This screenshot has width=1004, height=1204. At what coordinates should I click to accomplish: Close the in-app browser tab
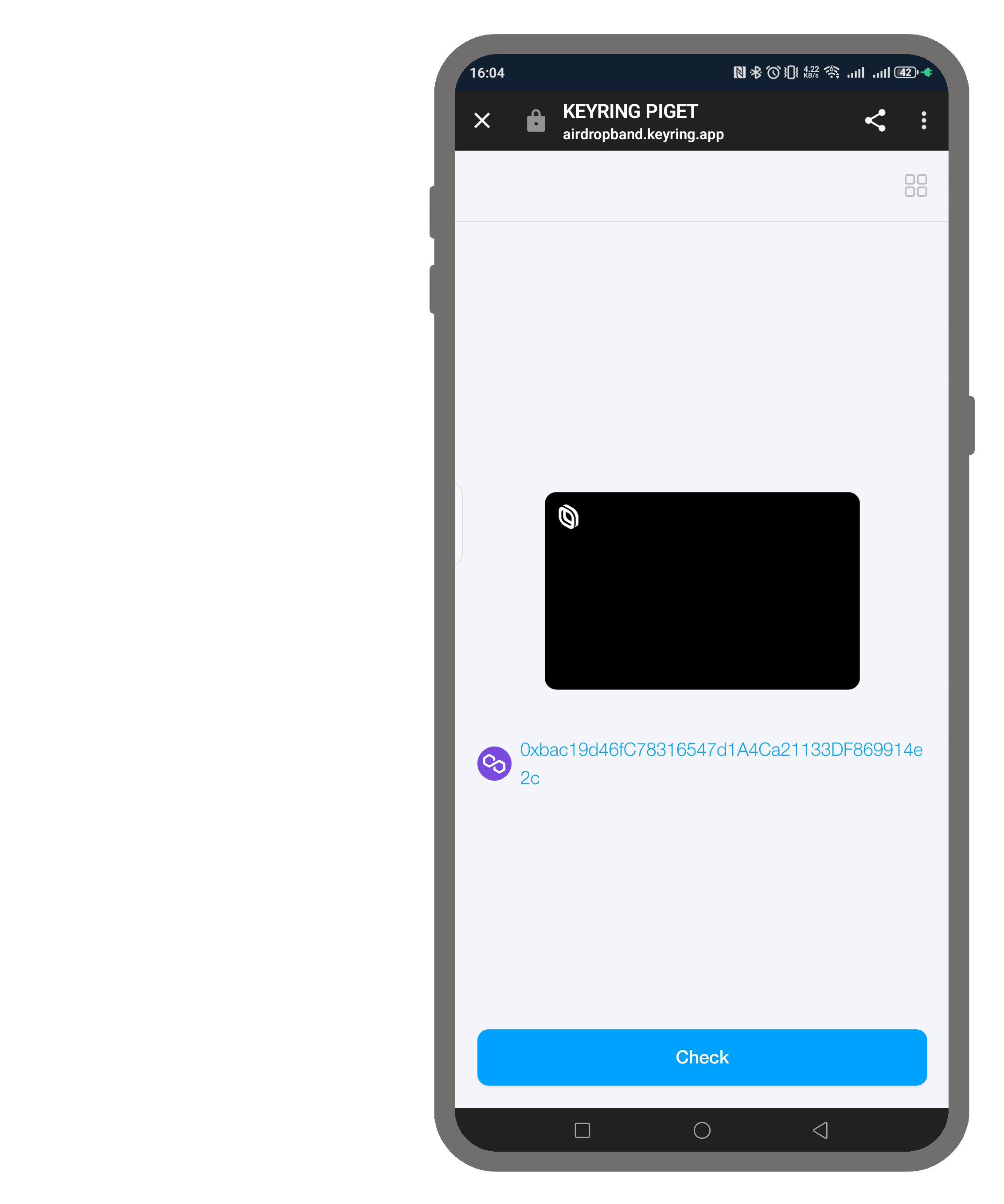[x=482, y=121]
